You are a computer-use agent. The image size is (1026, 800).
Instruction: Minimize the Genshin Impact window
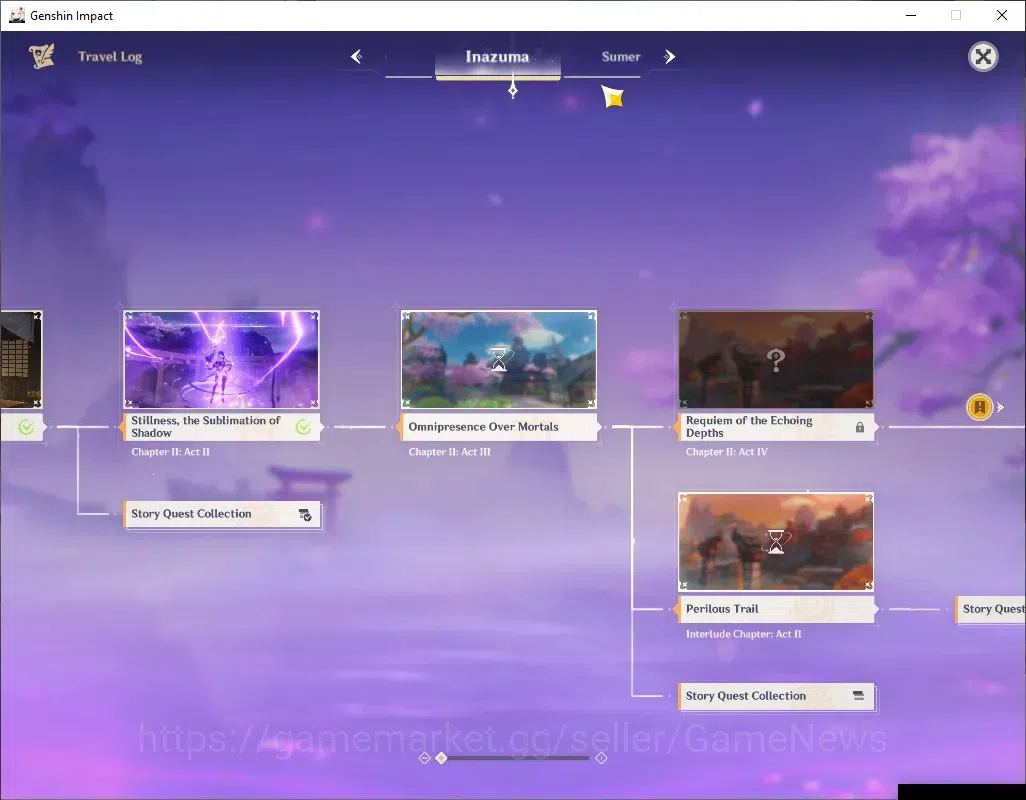tap(910, 15)
